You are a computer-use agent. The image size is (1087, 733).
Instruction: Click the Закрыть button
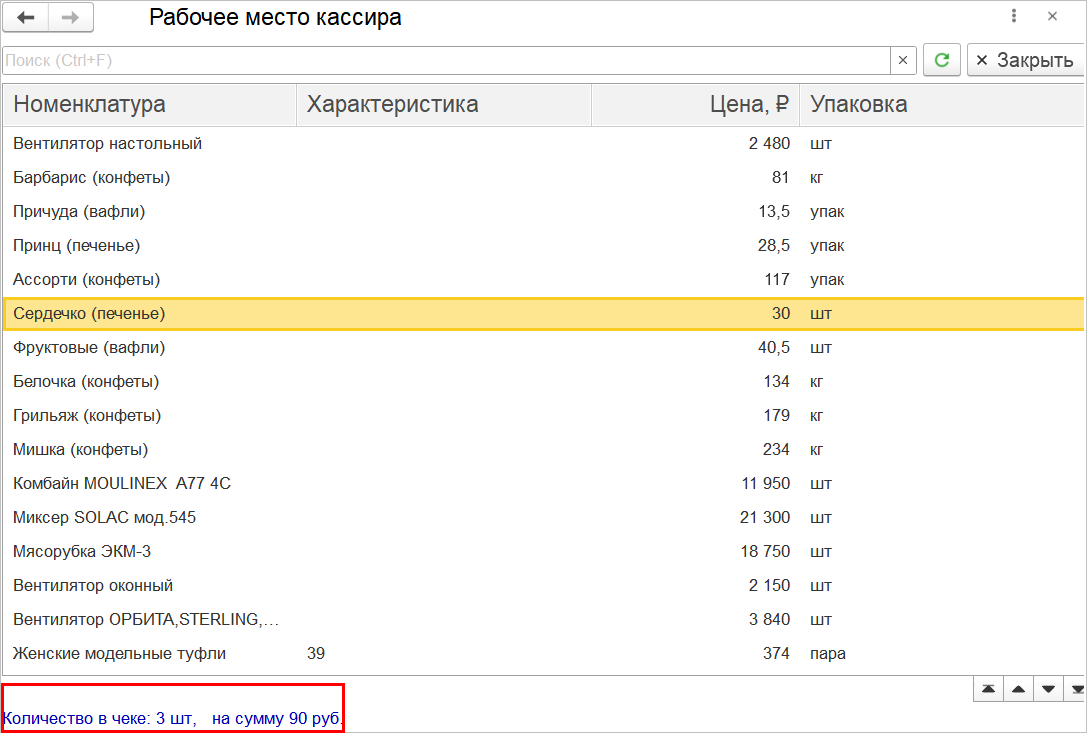tap(1025, 60)
